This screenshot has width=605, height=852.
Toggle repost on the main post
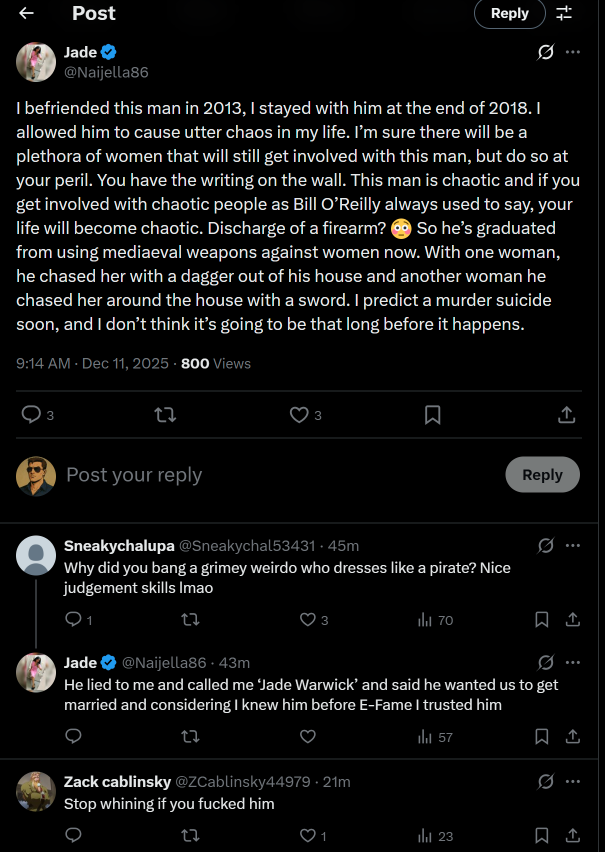[x=166, y=414]
